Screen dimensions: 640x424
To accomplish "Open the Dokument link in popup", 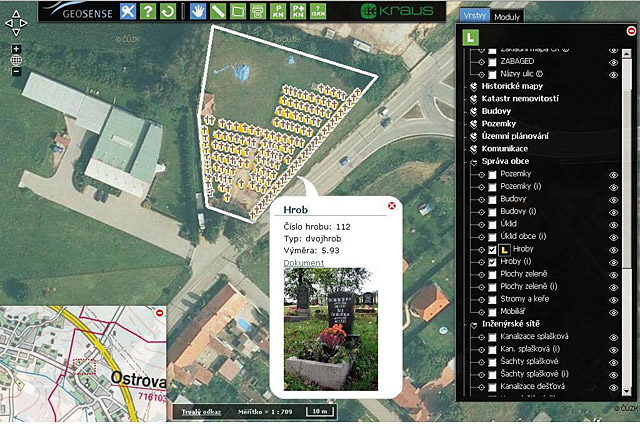I will 303,263.
